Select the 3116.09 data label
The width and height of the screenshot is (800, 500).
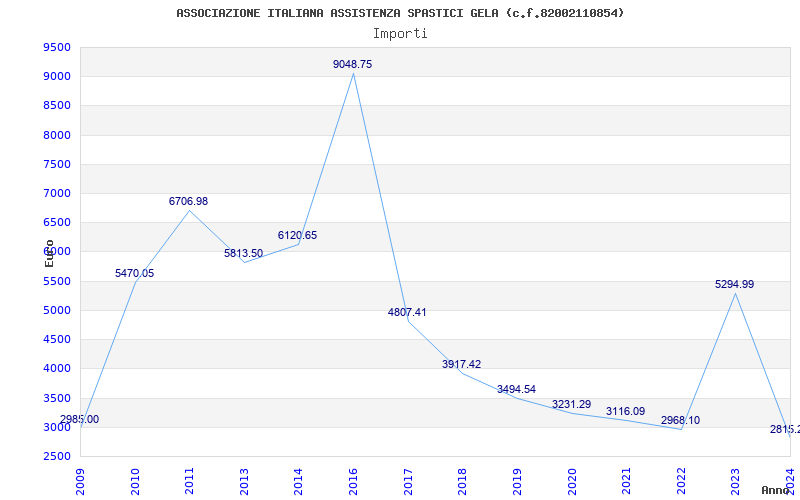[x=626, y=411]
